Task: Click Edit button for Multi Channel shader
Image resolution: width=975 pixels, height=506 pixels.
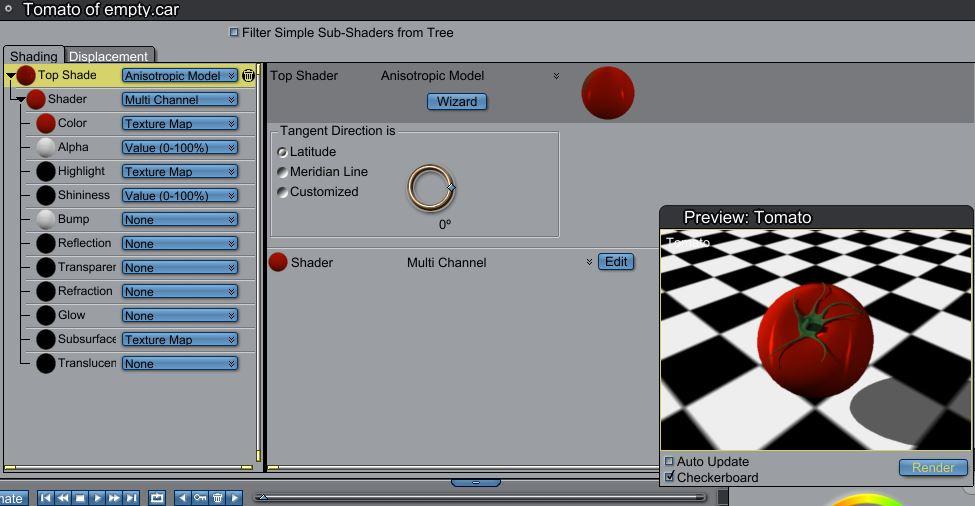Action: (x=616, y=262)
